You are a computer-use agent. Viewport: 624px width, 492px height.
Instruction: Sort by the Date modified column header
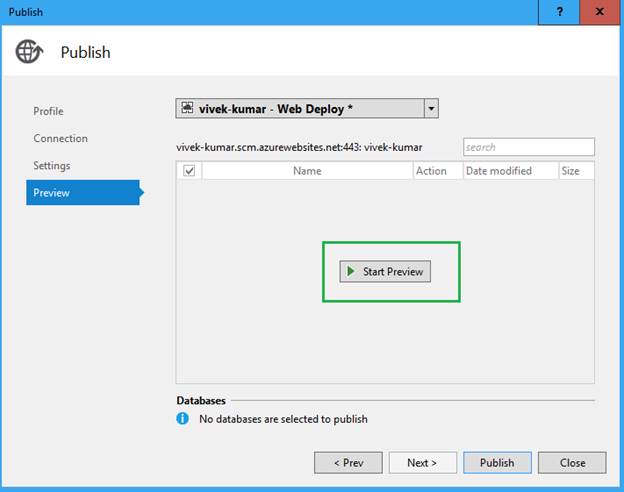(x=511, y=171)
